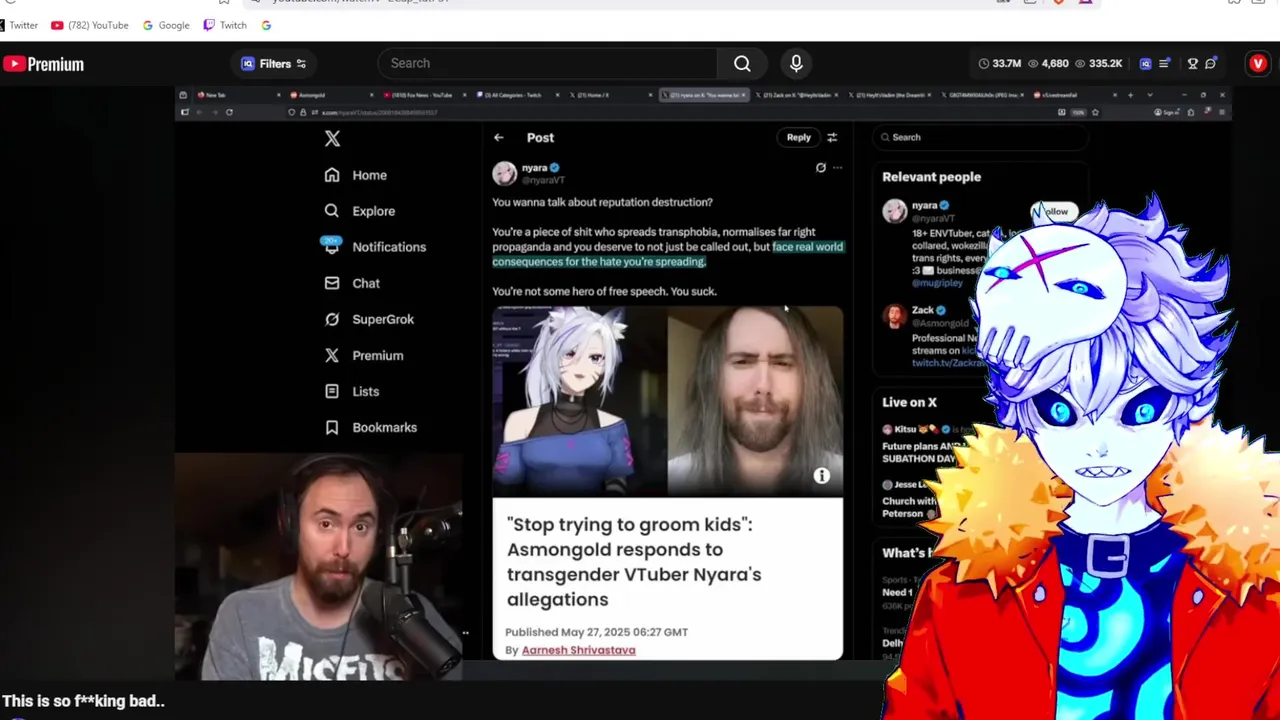Open the Twitch bookmark

[x=225, y=25]
